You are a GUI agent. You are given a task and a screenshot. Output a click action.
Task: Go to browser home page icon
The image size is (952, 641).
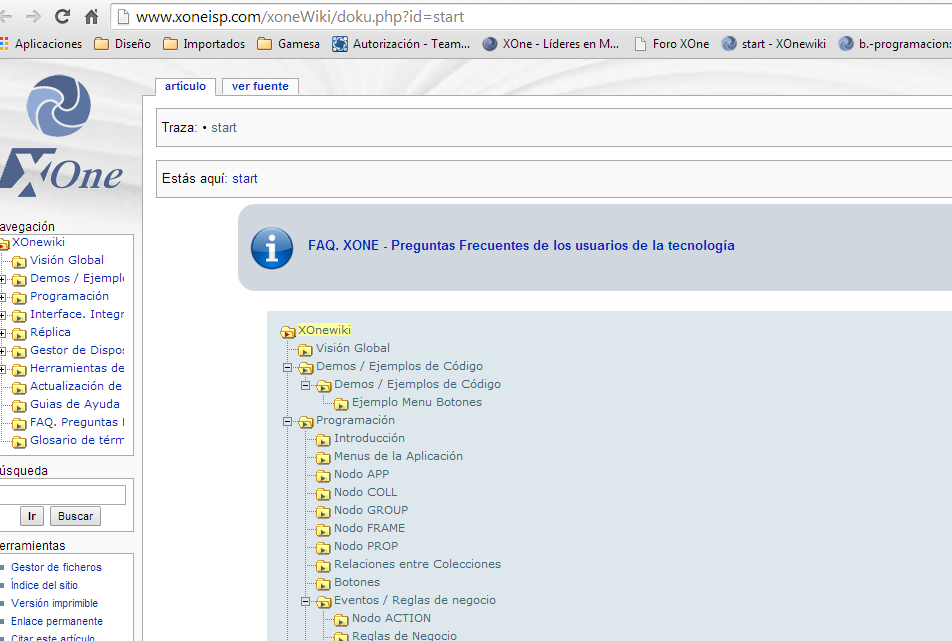[91, 16]
